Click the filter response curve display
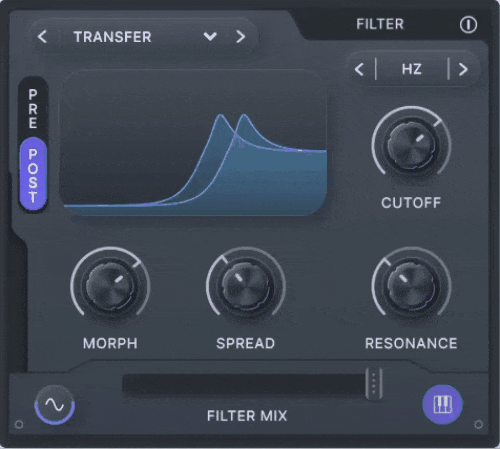500x449 pixels. [193, 144]
